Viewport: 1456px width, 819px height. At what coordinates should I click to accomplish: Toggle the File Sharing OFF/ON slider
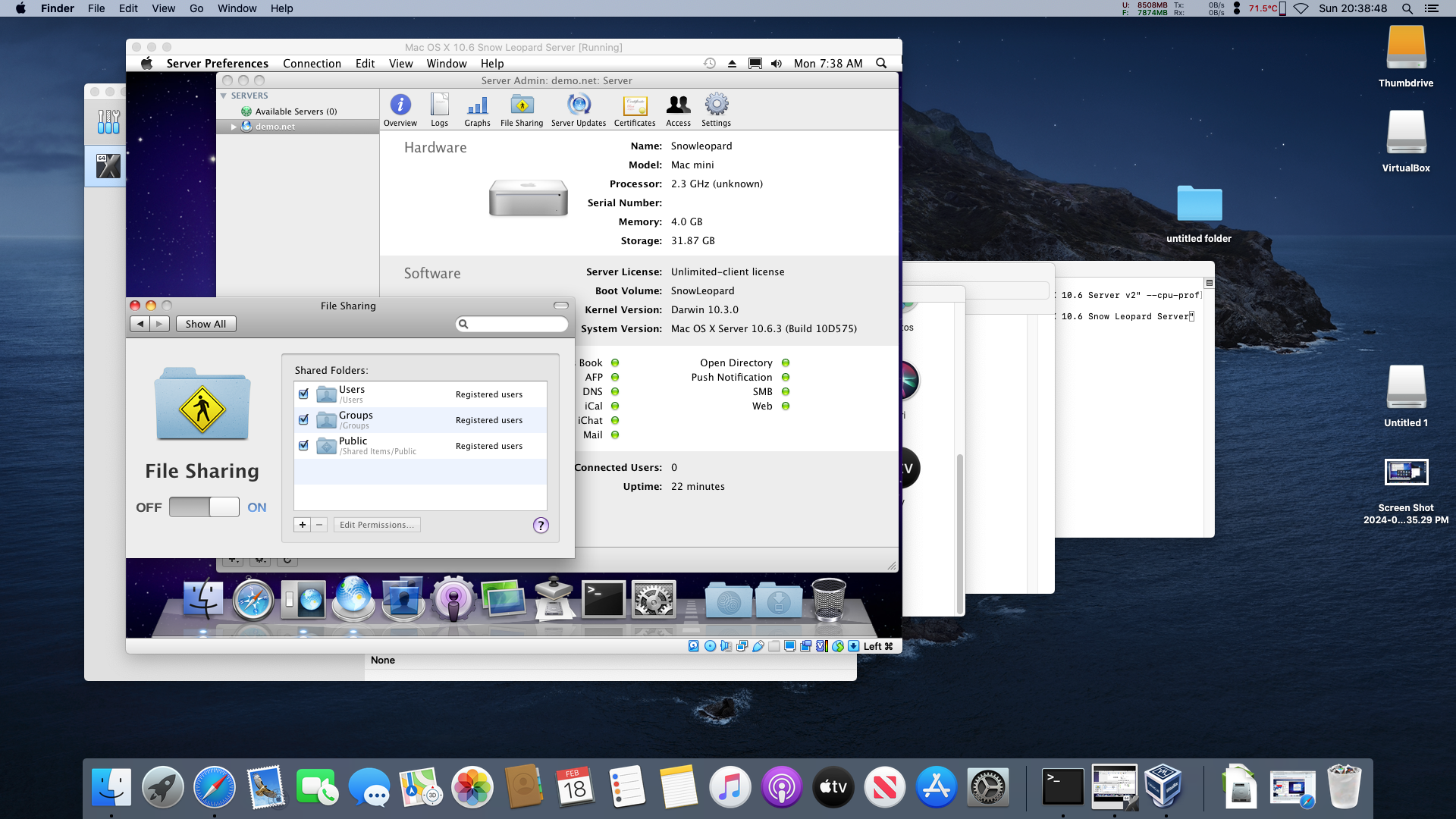tap(204, 507)
